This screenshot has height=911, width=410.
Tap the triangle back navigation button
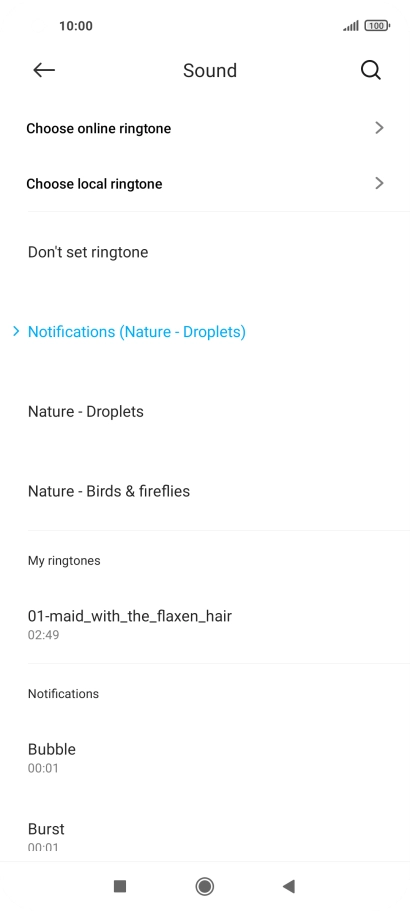pos(289,886)
